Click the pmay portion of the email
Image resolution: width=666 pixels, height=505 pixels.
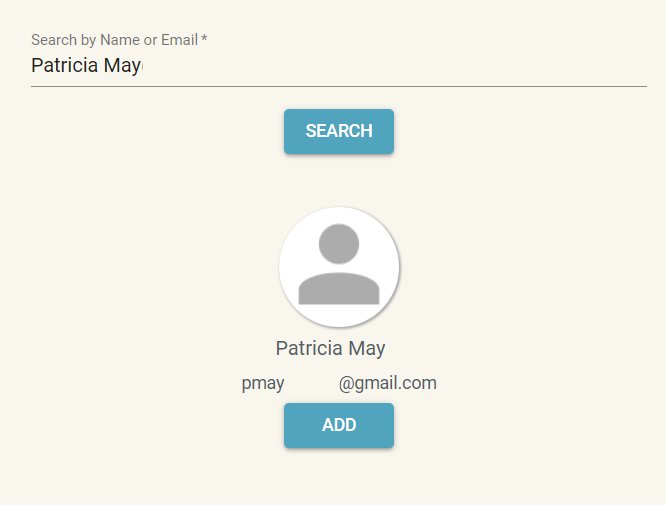(x=263, y=384)
